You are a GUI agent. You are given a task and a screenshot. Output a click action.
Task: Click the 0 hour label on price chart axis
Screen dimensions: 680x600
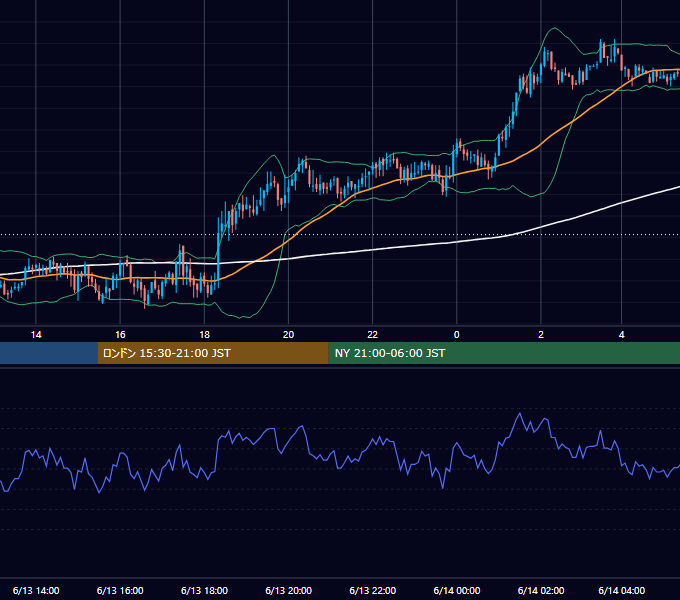point(457,335)
